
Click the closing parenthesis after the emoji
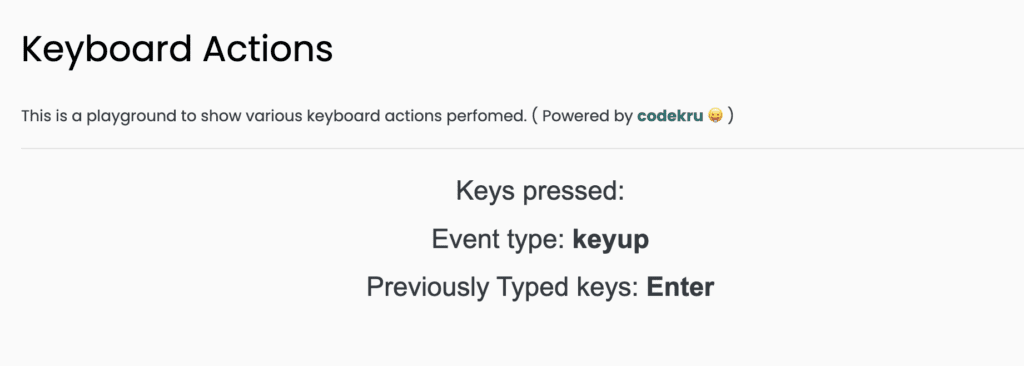coord(731,116)
